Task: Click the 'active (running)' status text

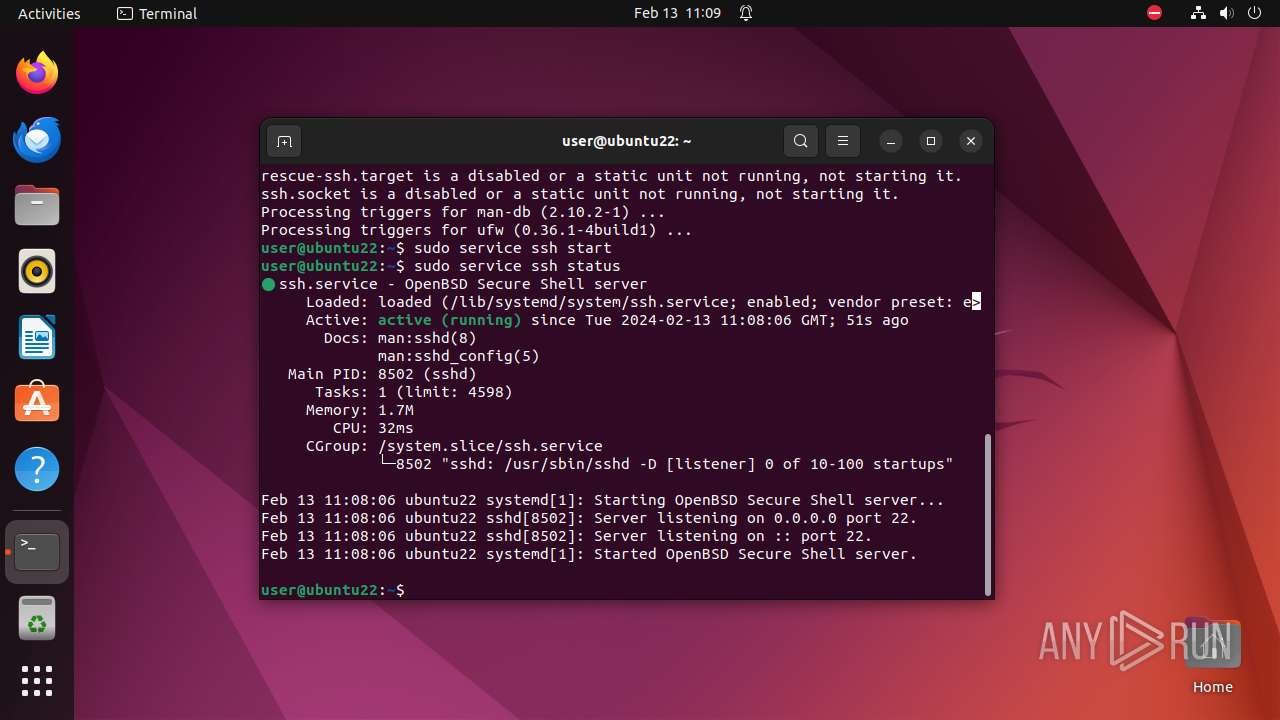Action: click(450, 320)
